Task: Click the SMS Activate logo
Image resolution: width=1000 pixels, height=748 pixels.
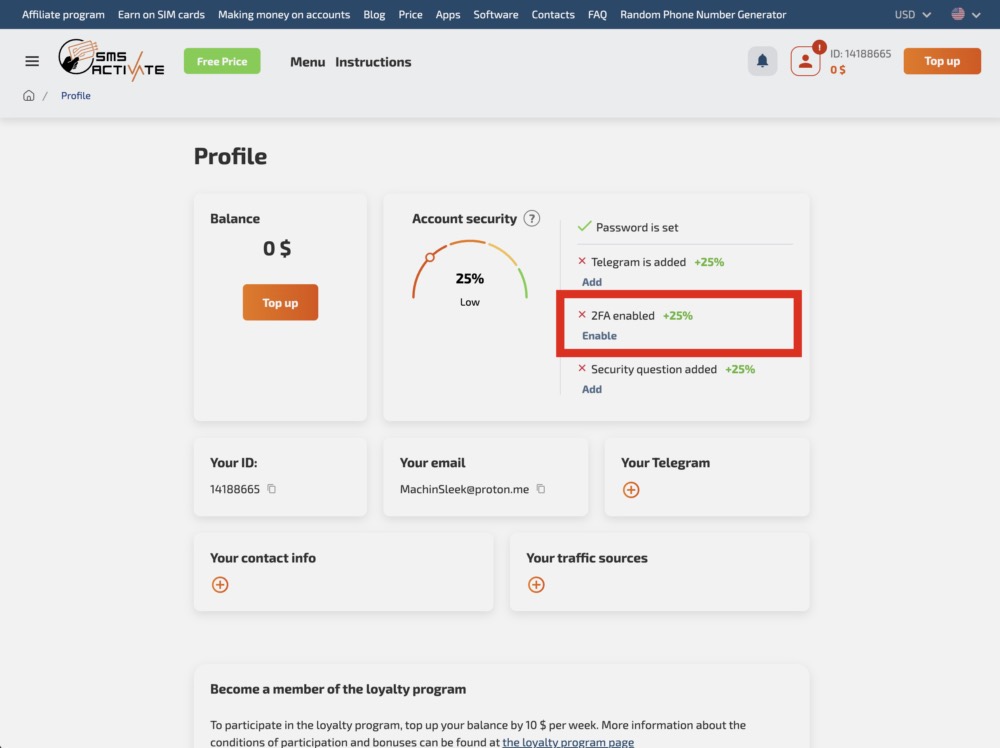Action: pyautogui.click(x=111, y=61)
